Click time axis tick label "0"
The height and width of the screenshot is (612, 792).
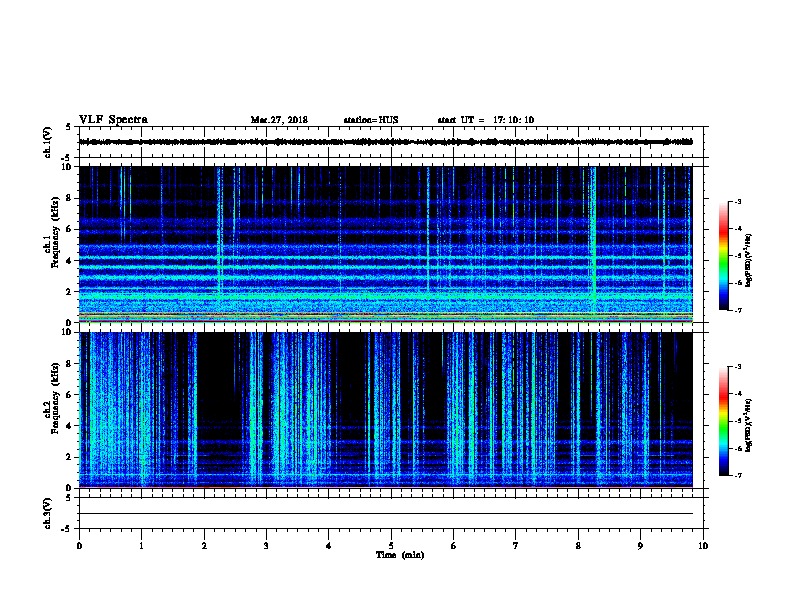79,546
